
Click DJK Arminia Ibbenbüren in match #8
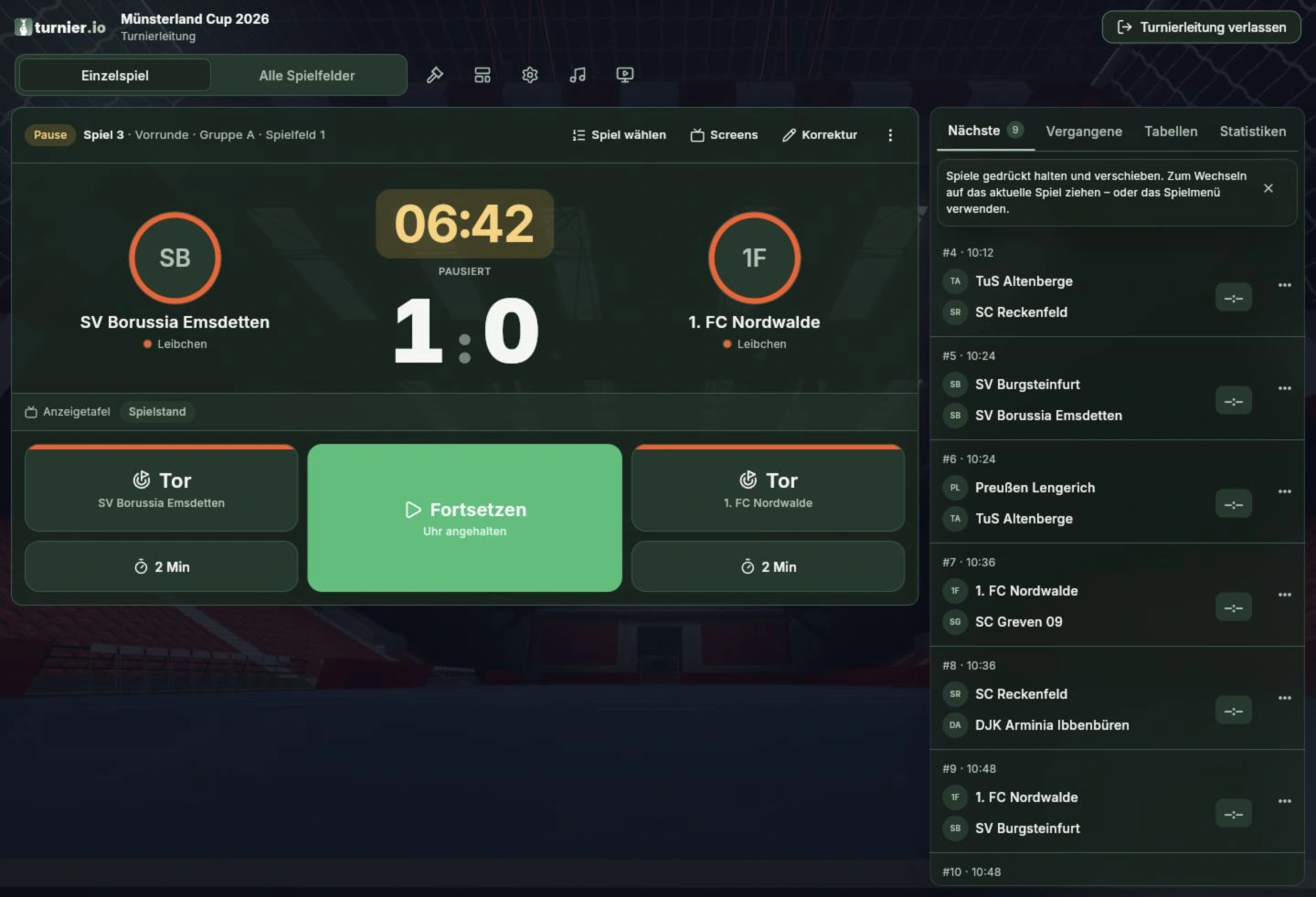pos(1052,725)
